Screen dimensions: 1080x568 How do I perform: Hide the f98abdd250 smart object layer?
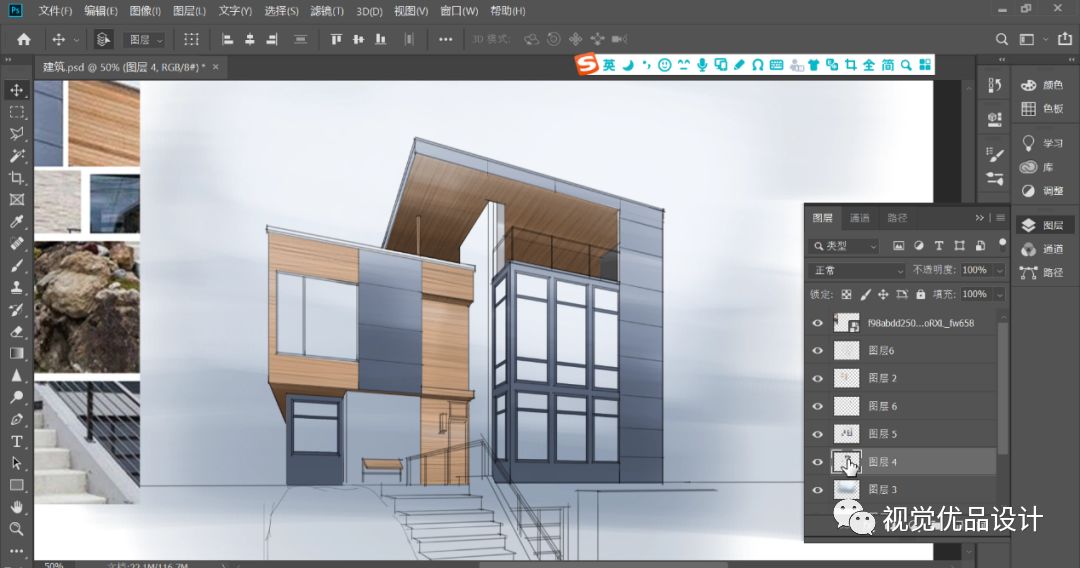(x=818, y=323)
